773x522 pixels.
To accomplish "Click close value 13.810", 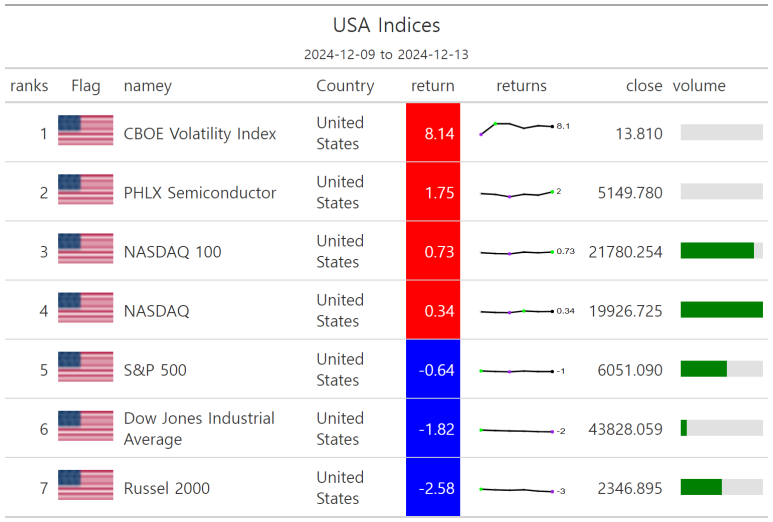I will pos(639,134).
